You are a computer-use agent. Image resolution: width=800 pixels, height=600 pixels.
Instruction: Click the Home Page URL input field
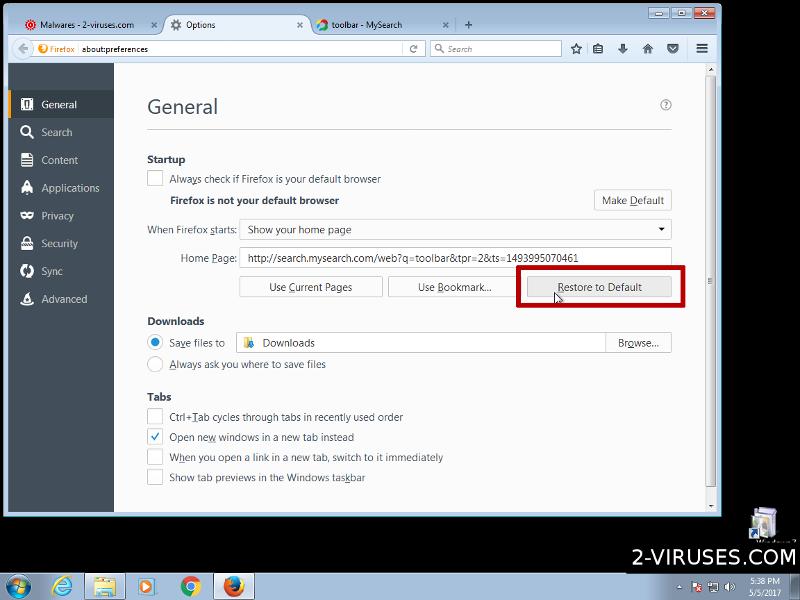pos(455,258)
